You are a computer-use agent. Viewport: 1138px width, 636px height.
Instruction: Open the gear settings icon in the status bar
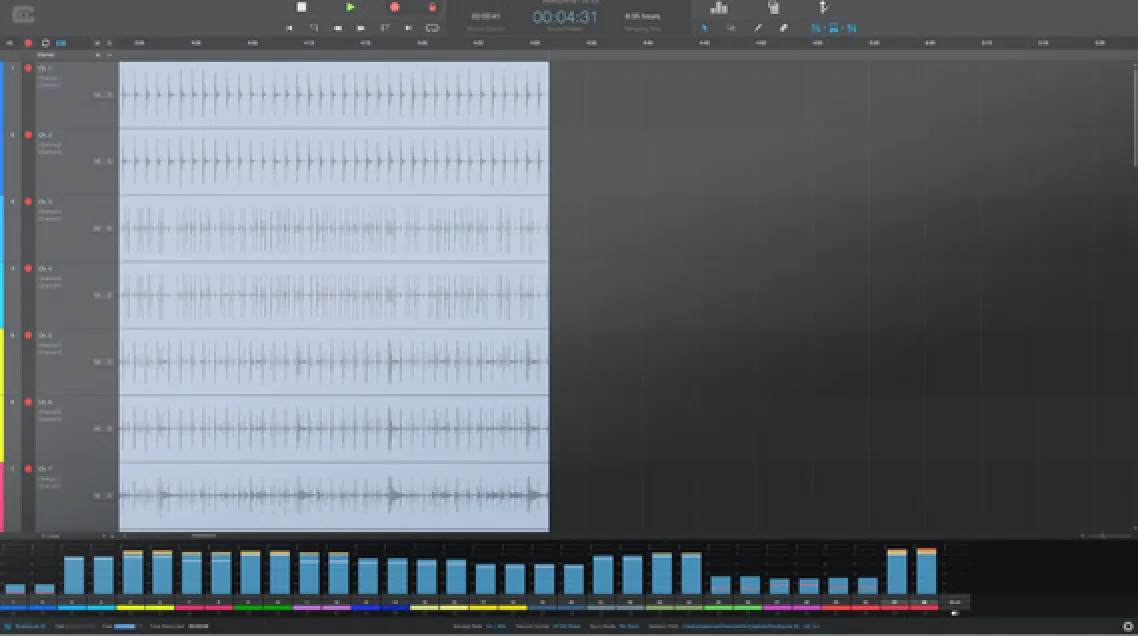[1128, 626]
